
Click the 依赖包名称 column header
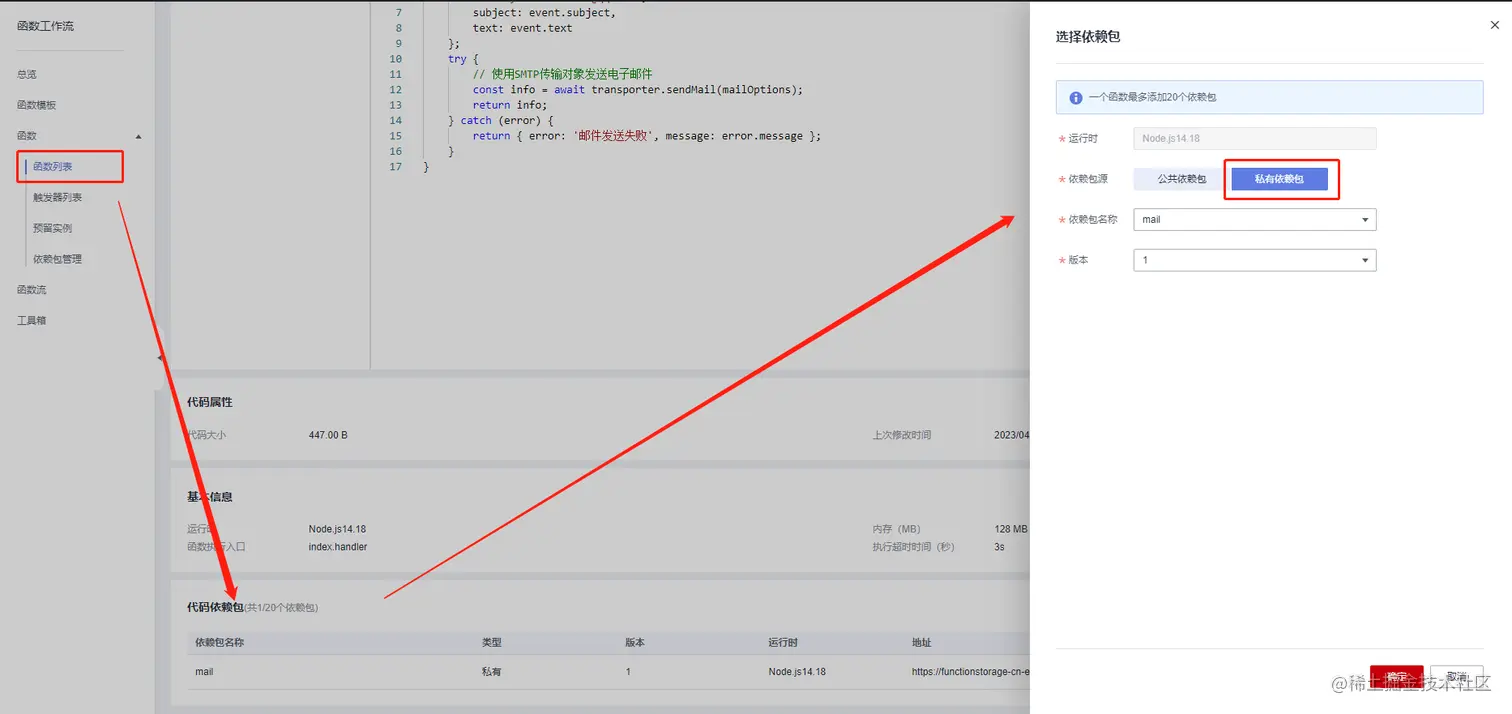(x=220, y=642)
